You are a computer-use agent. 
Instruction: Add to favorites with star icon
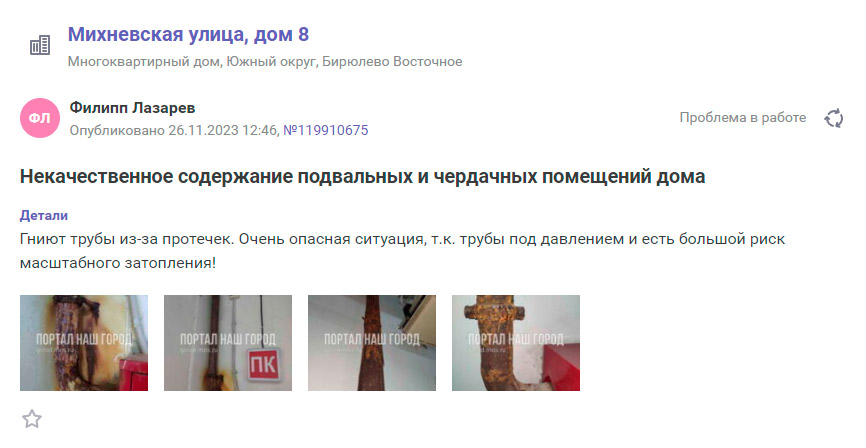click(x=32, y=419)
